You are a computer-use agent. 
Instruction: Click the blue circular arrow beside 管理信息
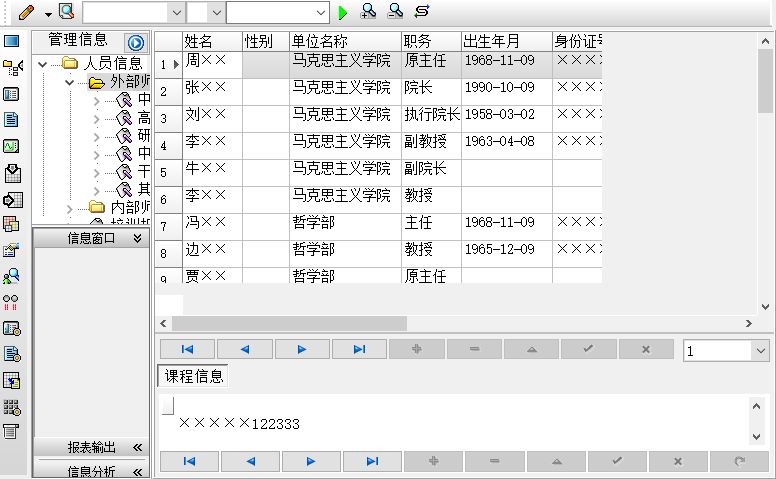tap(136, 43)
